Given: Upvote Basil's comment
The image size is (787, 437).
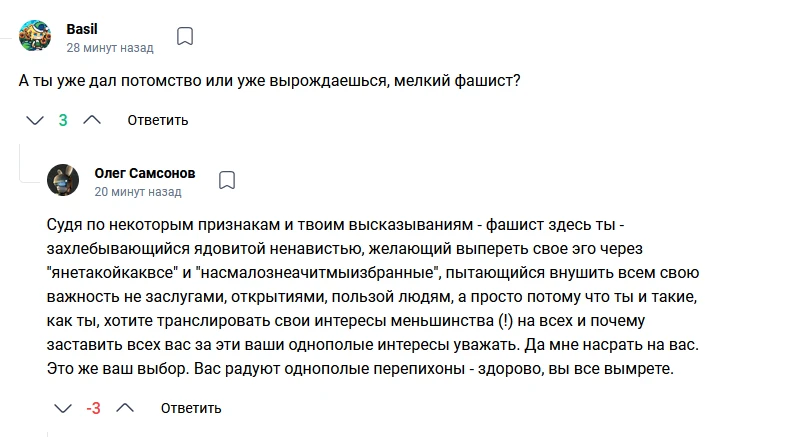Looking at the screenshot, I should [91, 120].
